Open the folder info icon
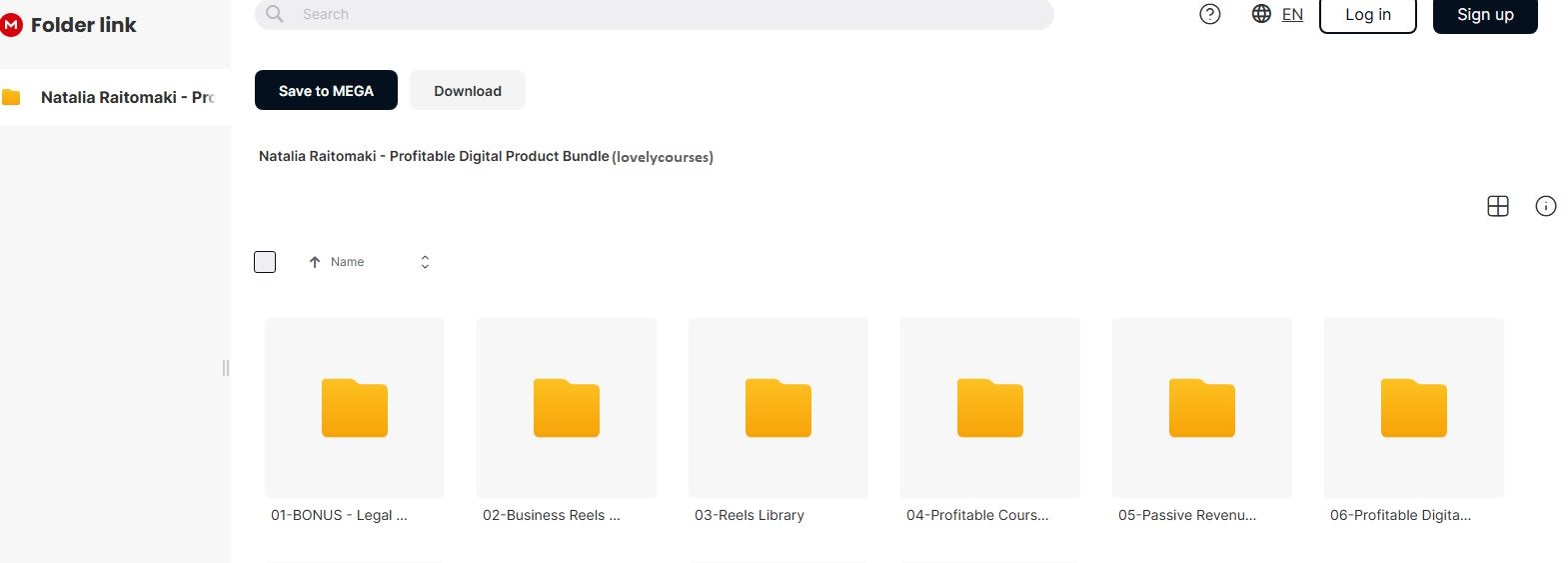Screen dimensions: 1568x563 click(1545, 206)
